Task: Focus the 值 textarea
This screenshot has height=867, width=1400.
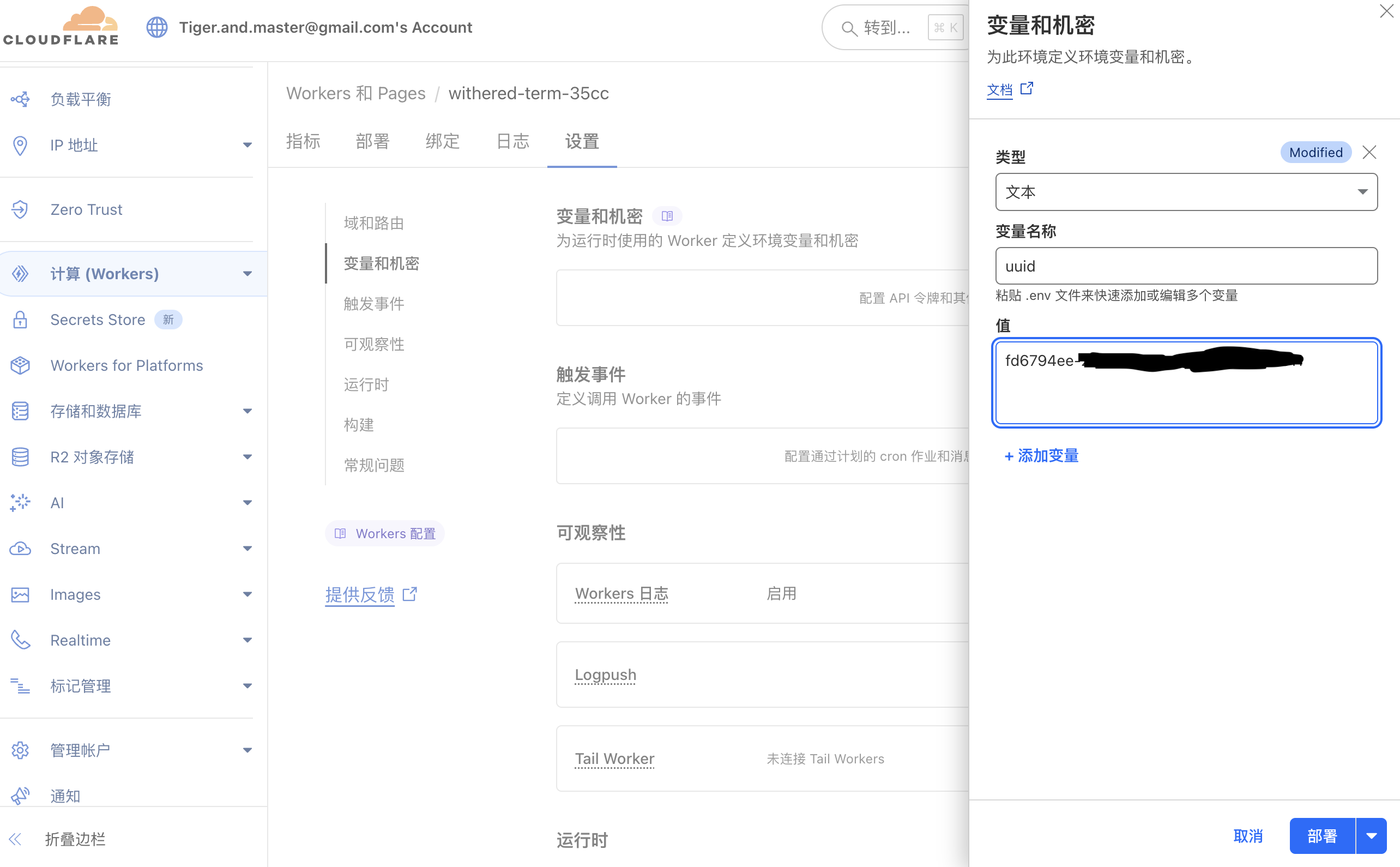Action: tap(1186, 382)
